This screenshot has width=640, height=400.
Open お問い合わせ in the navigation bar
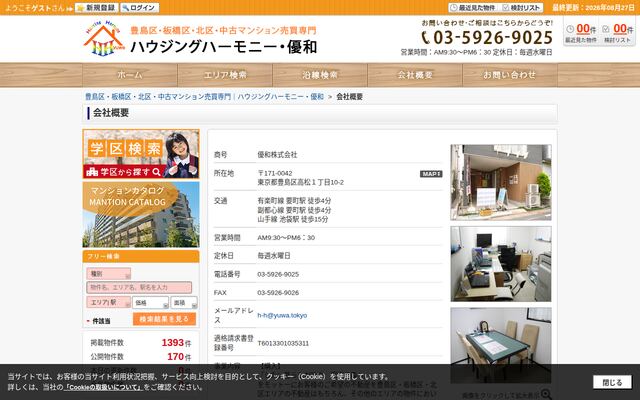(510, 75)
